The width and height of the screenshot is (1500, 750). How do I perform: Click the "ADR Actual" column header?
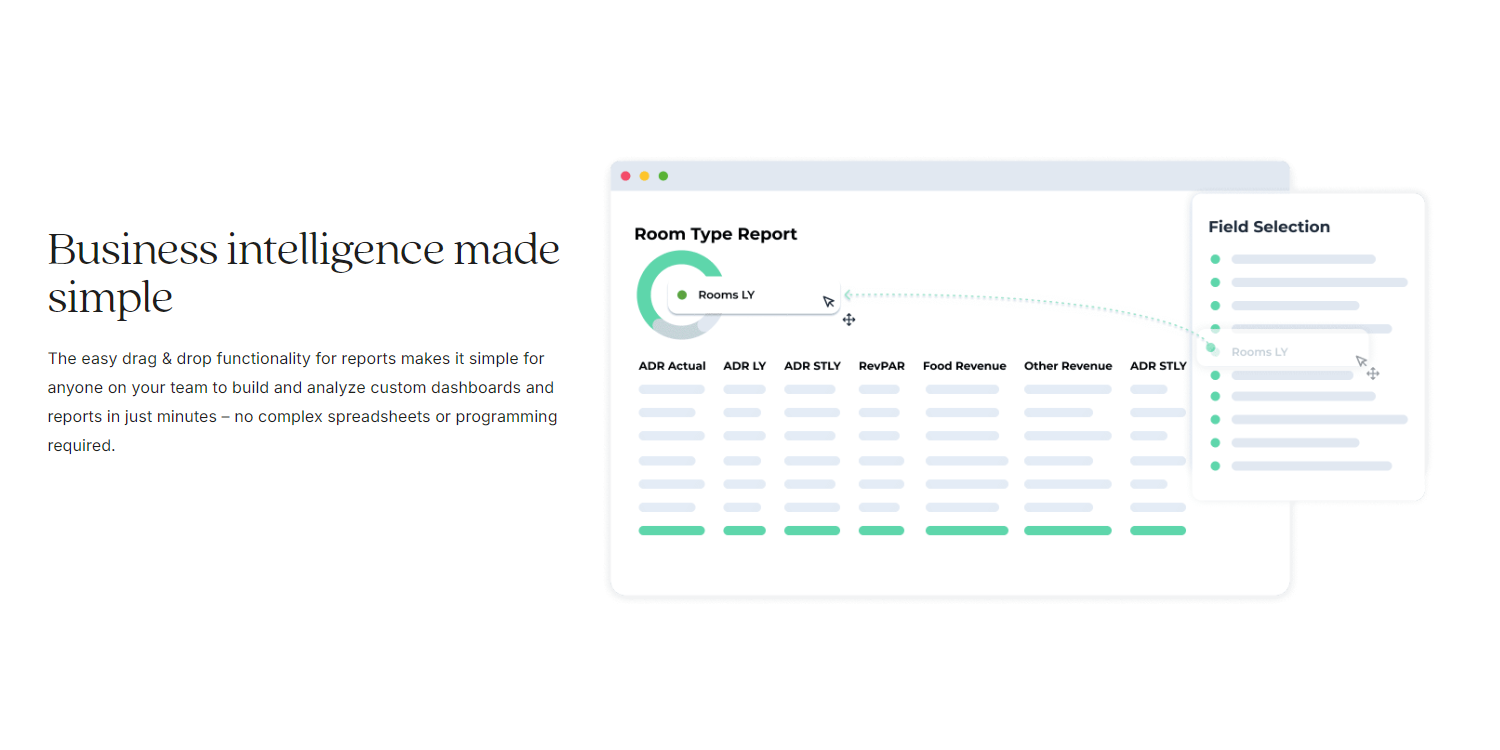pyautogui.click(x=672, y=366)
